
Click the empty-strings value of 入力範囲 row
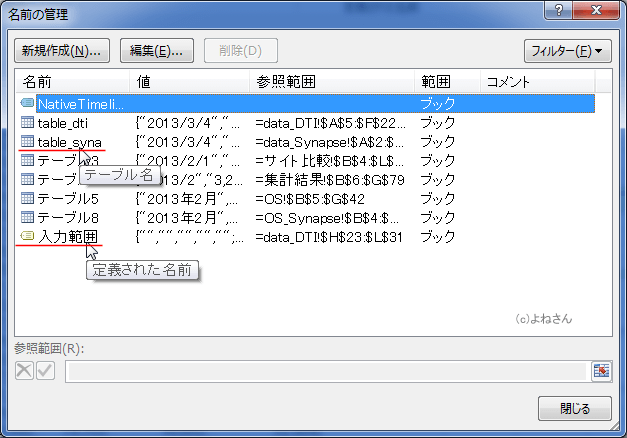pyautogui.click(x=190, y=237)
